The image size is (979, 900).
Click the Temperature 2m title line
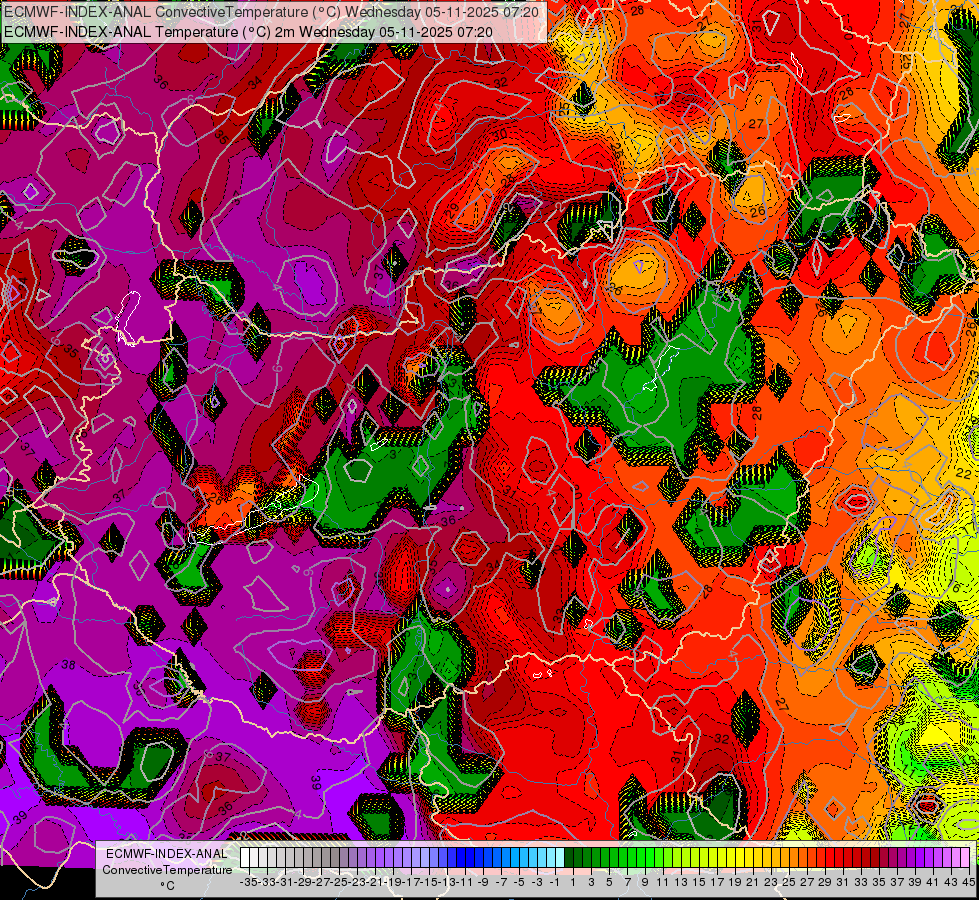(248, 32)
